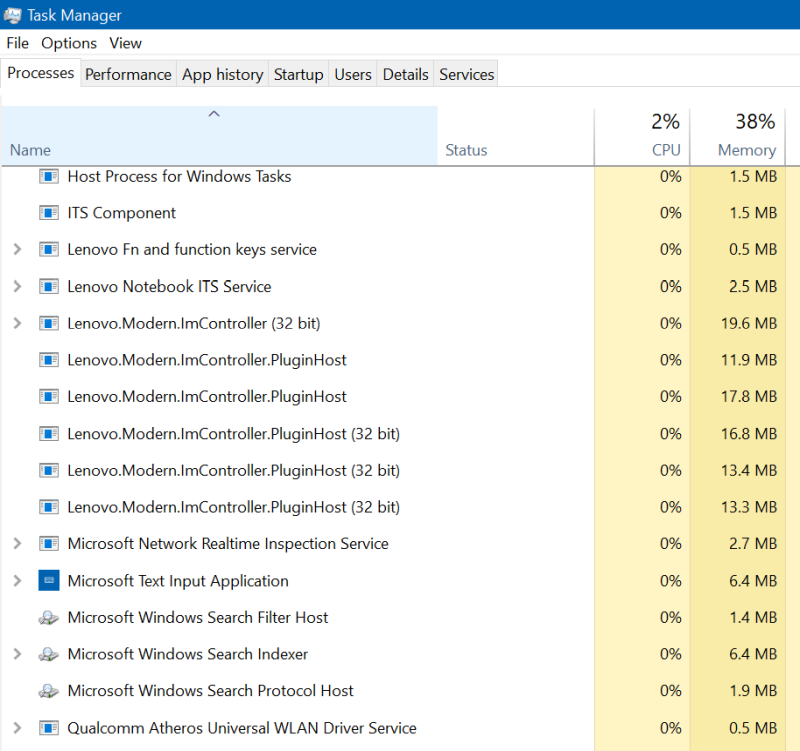
Task: Expand Microsoft Network Realtime Inspection Service
Action: point(17,544)
